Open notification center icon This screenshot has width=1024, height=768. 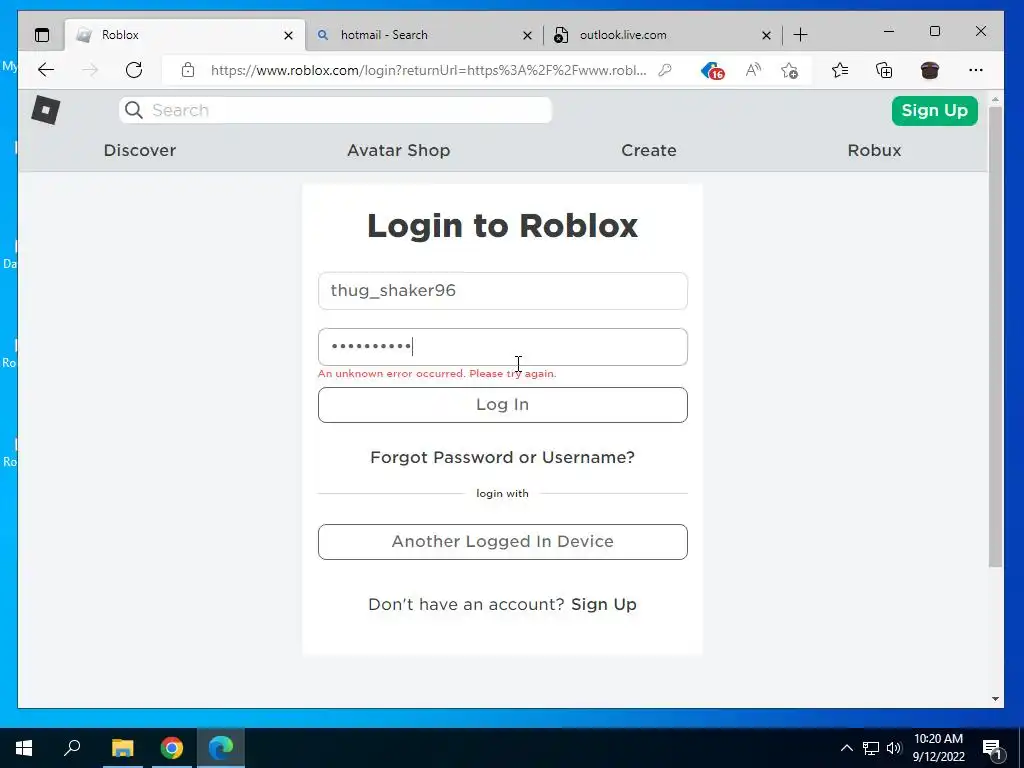click(x=992, y=749)
